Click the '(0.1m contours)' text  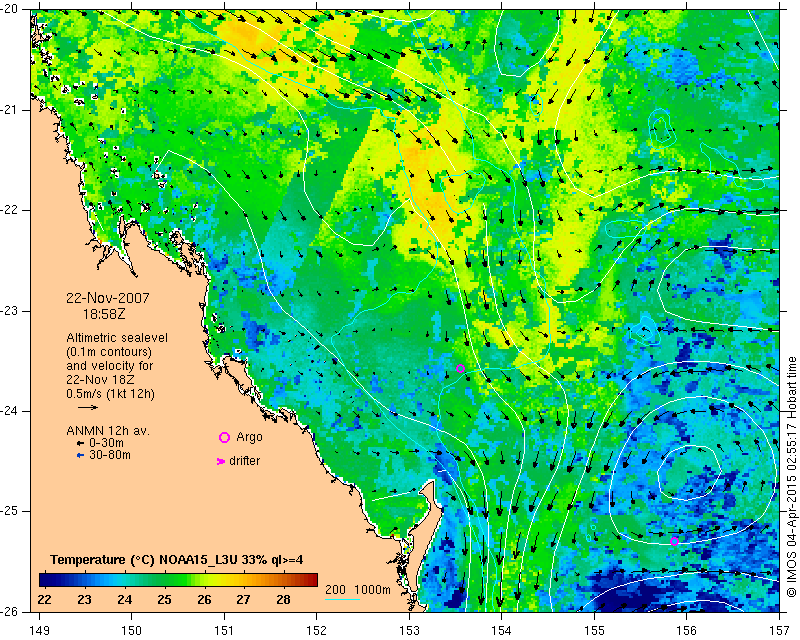(109, 352)
